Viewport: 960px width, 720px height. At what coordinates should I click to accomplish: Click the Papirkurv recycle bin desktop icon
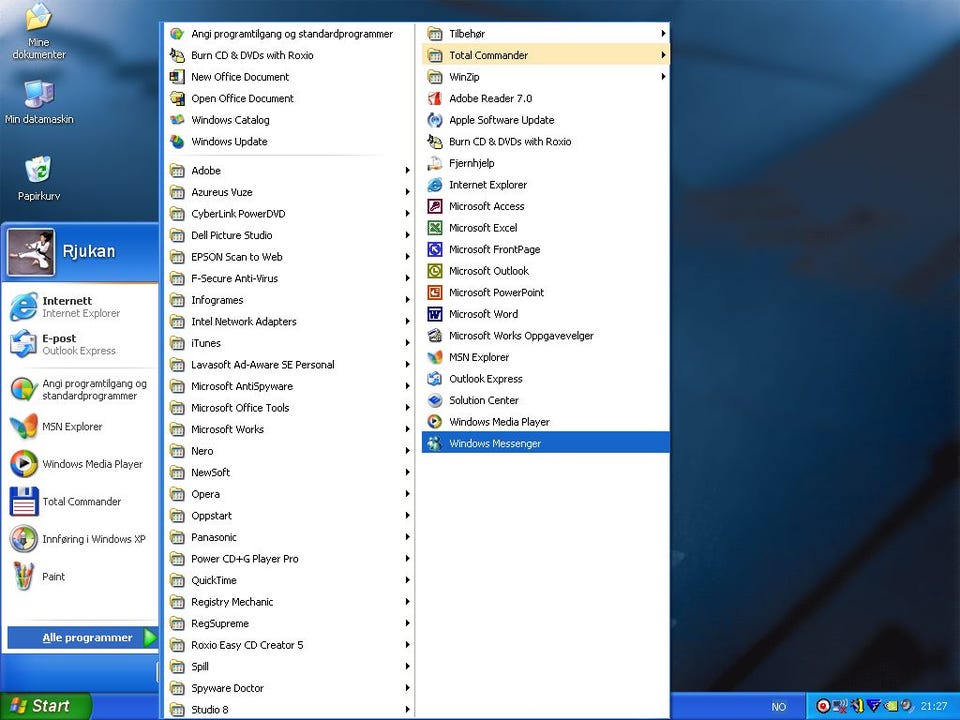coord(39,170)
